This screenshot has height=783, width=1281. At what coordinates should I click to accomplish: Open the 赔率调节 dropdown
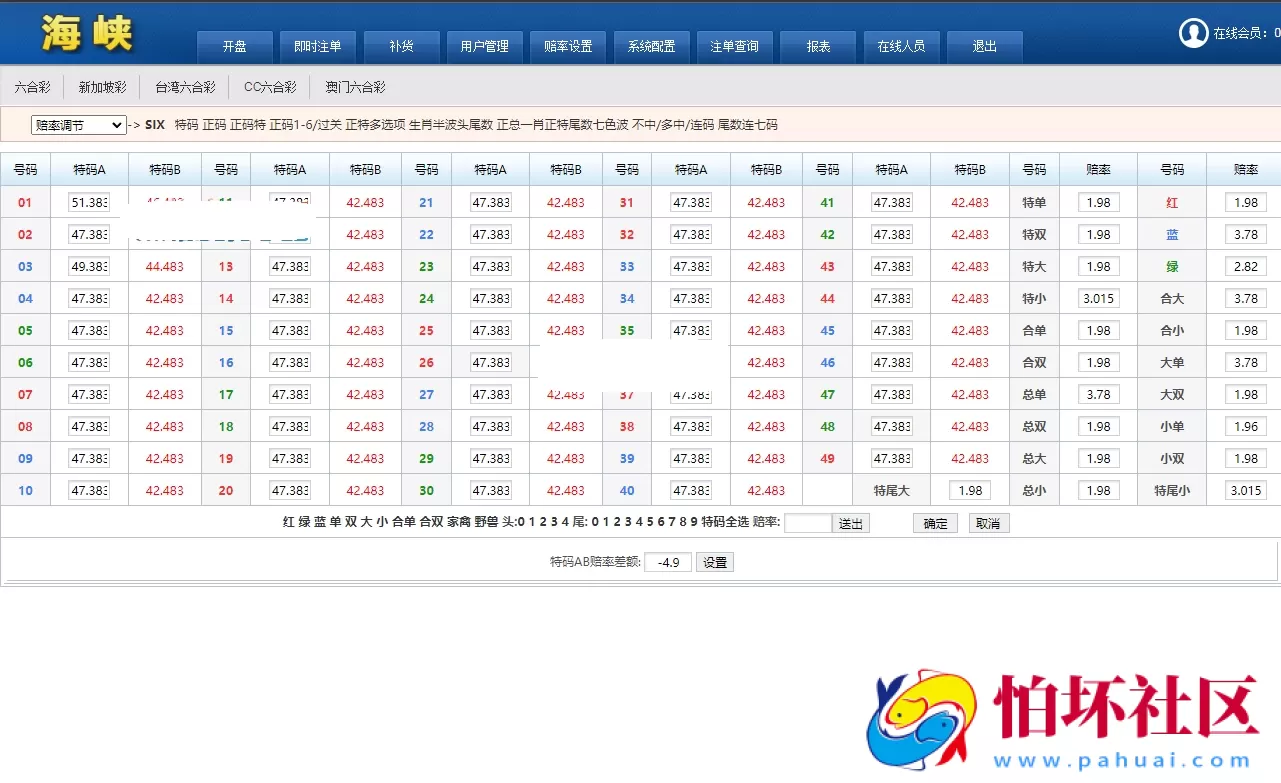click(x=78, y=125)
